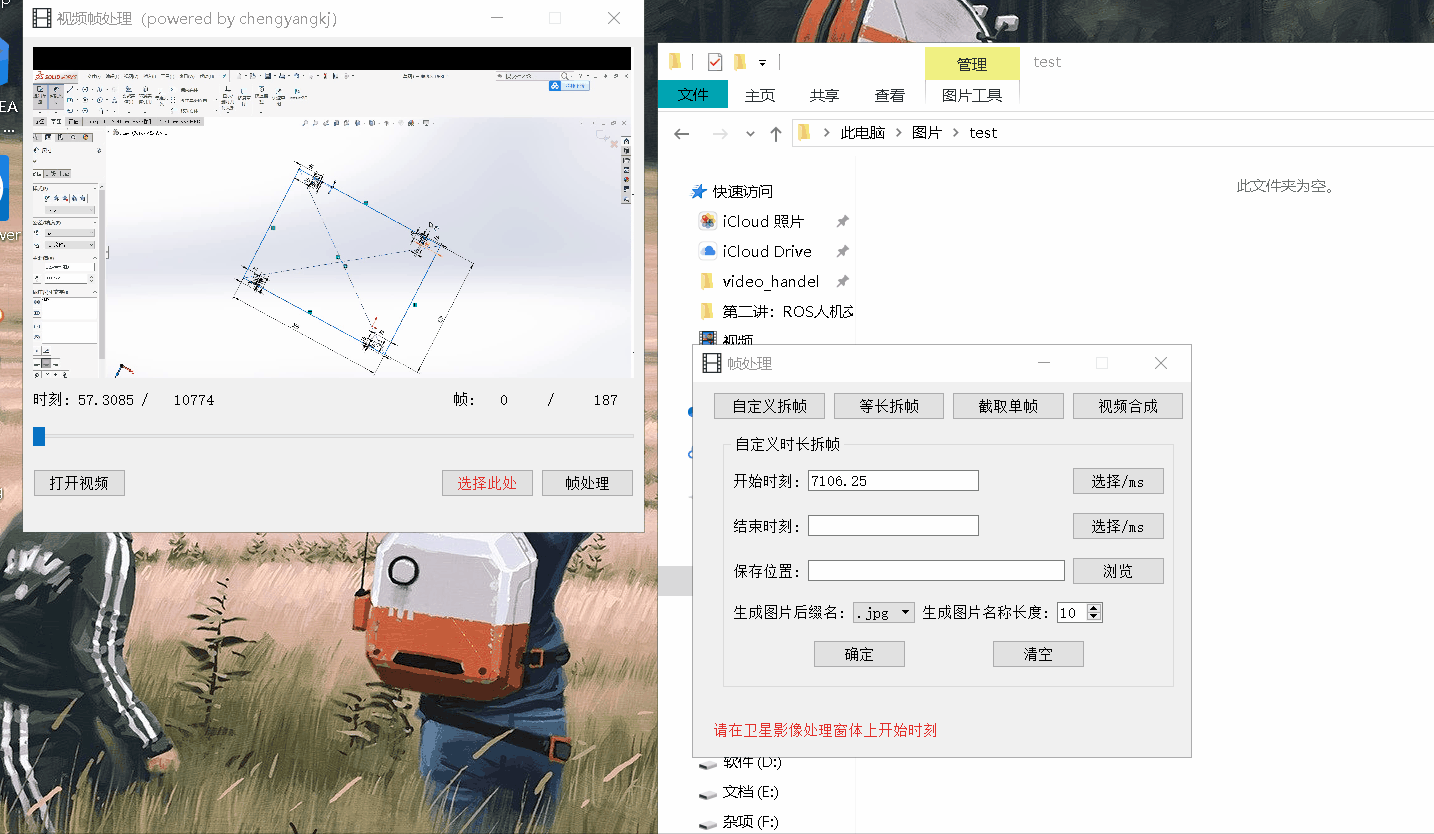Switch to the 共享 ribbon tab
1434x834 pixels.
[825, 95]
